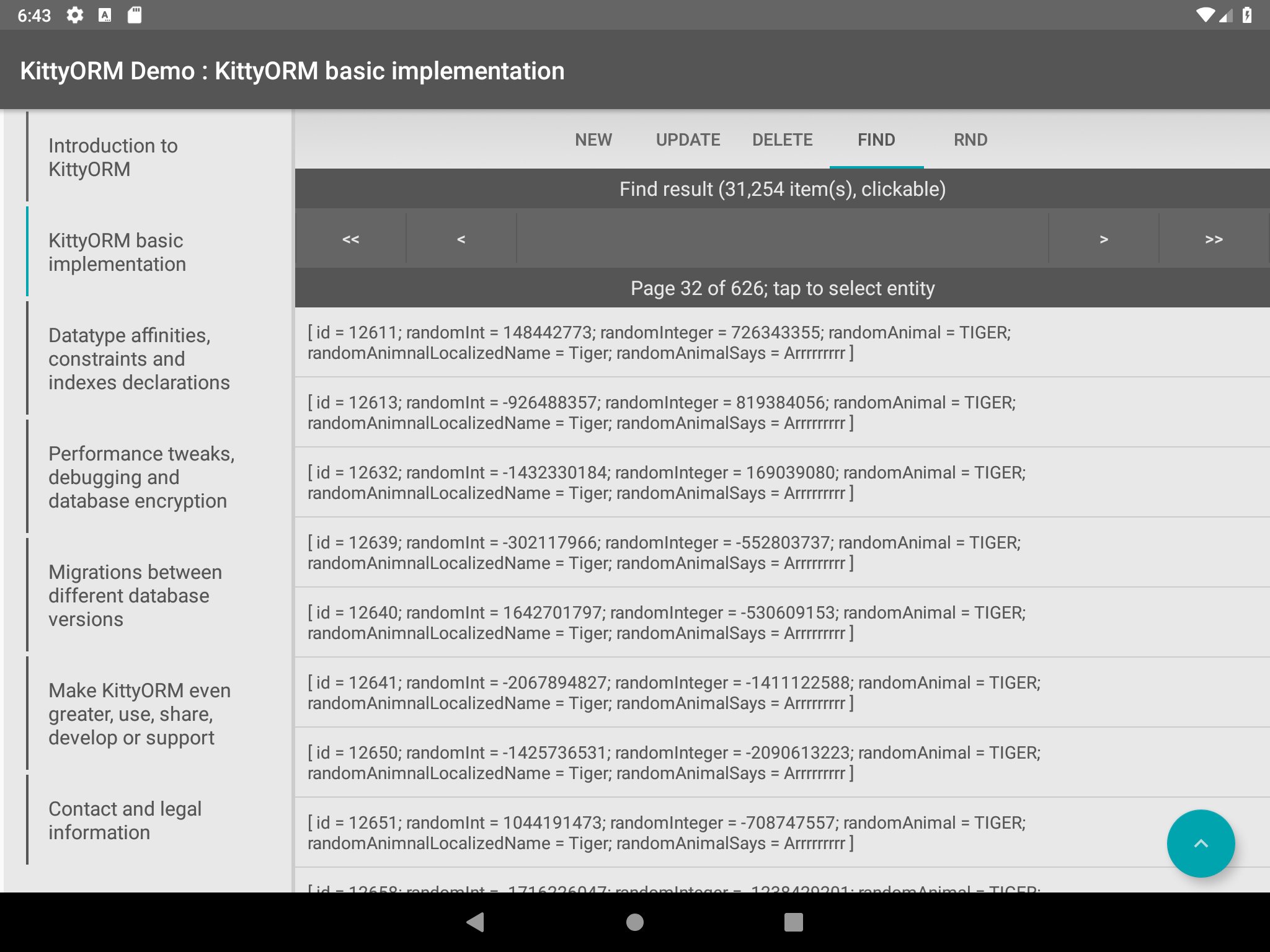Select entity with id = 12651
The width and height of the screenshot is (1270, 952).
(x=783, y=832)
